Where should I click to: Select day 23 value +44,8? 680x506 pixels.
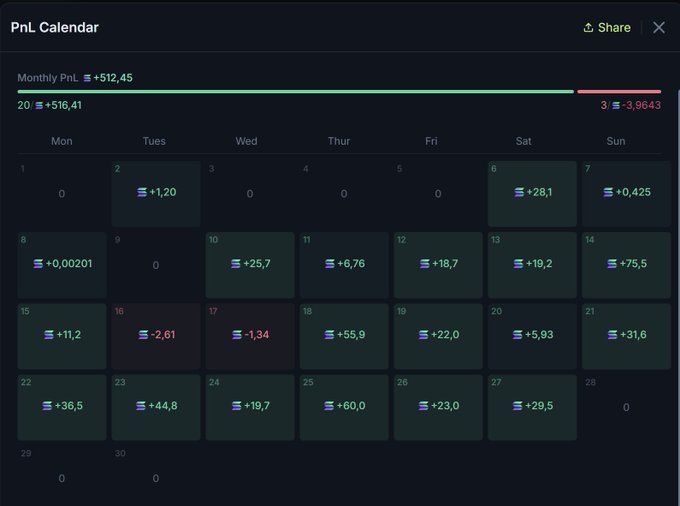tap(163, 406)
